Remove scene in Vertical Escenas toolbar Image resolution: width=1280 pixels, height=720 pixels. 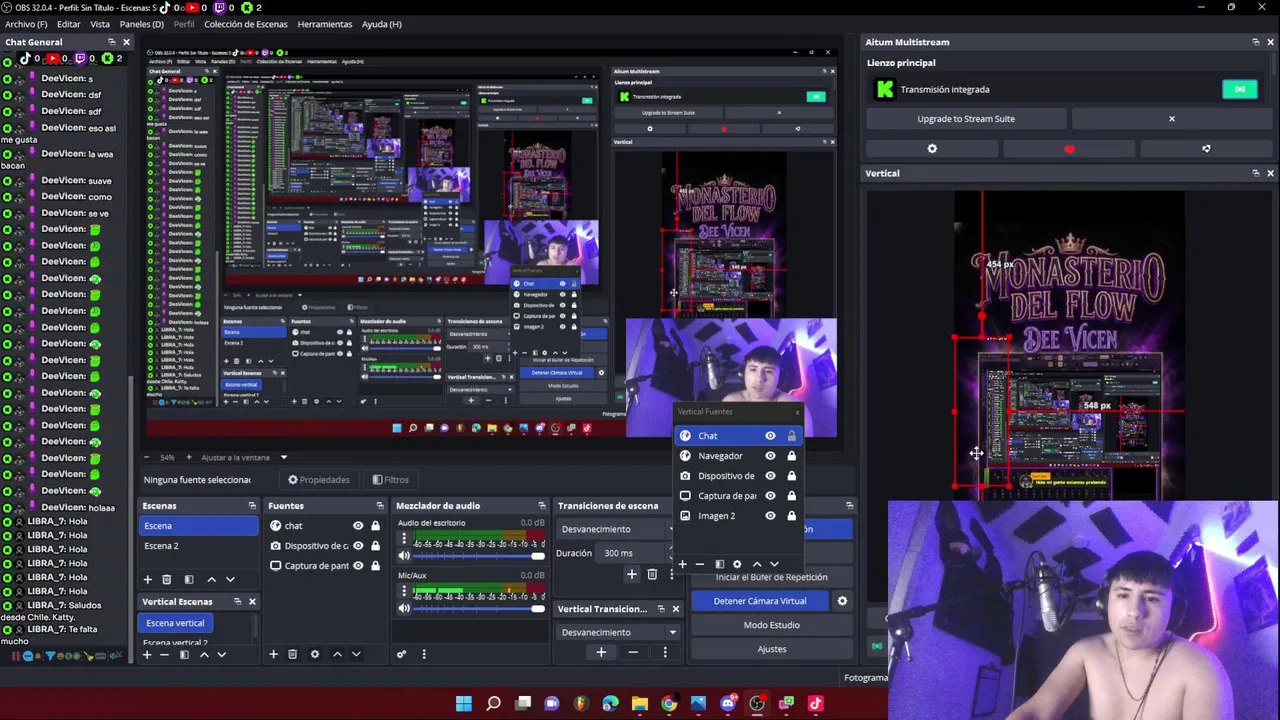click(x=165, y=655)
